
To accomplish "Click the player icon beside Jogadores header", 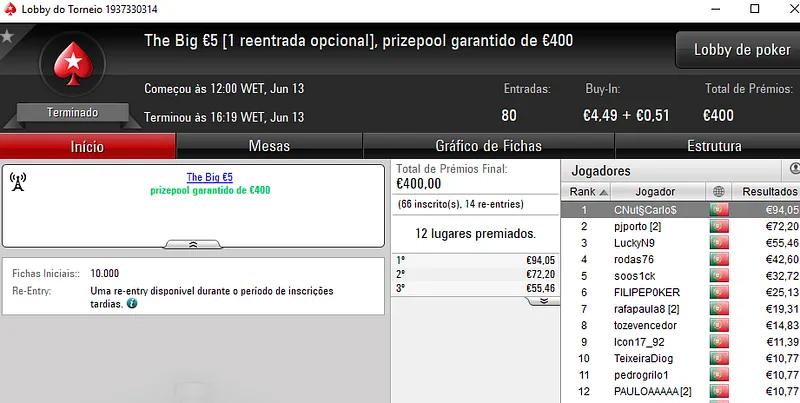I will (x=794, y=169).
